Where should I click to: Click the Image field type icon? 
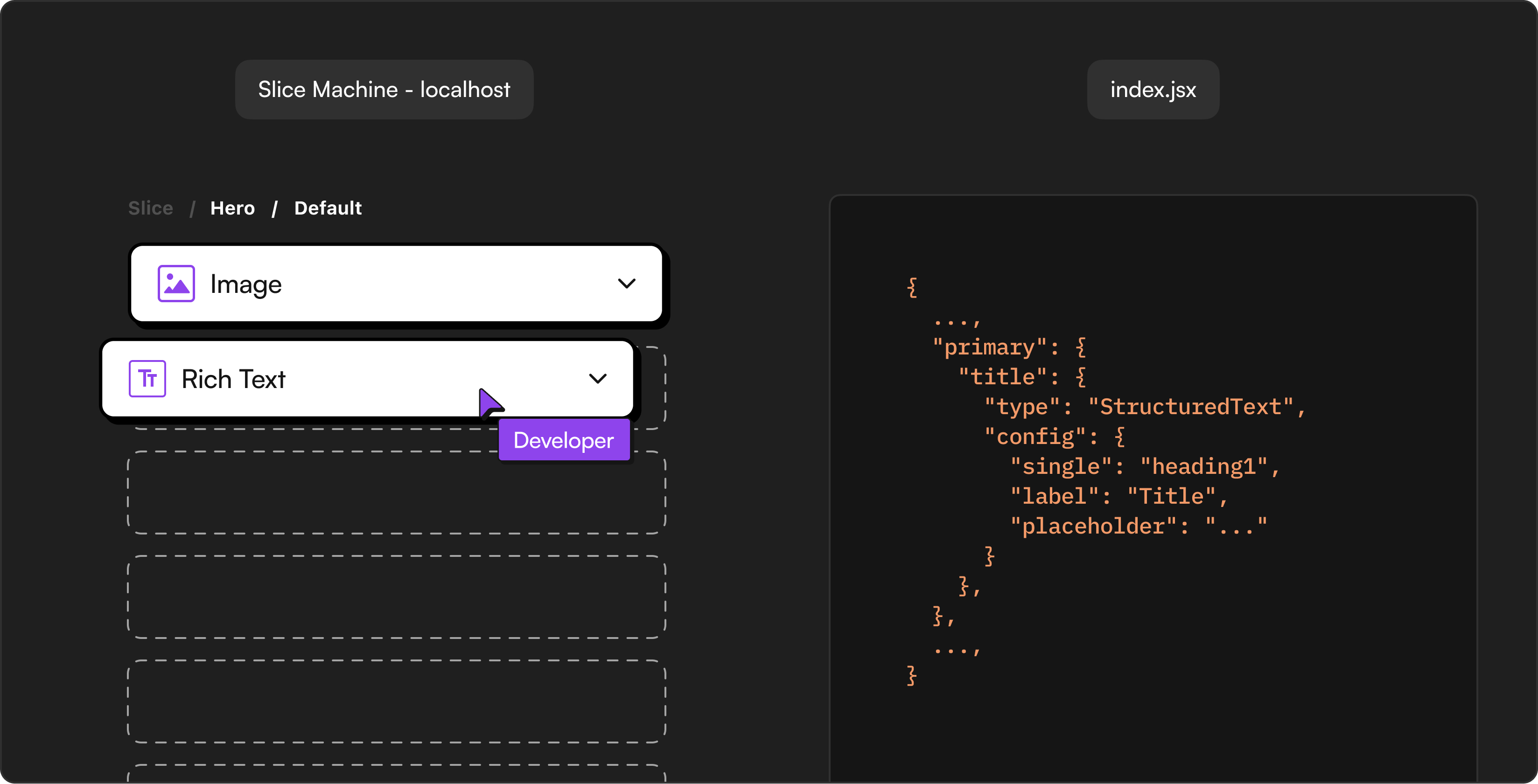tap(176, 284)
